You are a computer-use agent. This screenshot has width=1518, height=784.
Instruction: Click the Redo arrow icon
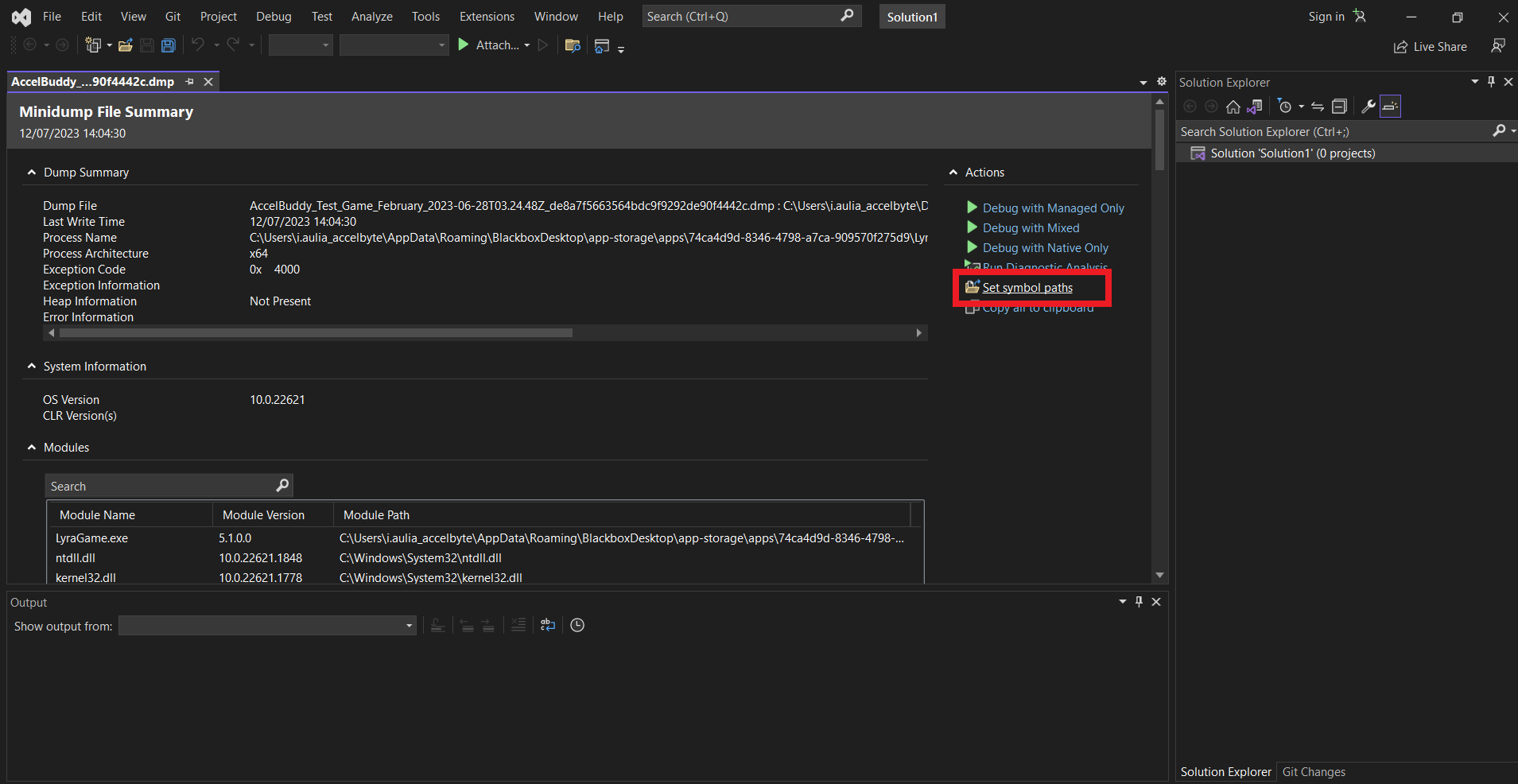coord(233,45)
